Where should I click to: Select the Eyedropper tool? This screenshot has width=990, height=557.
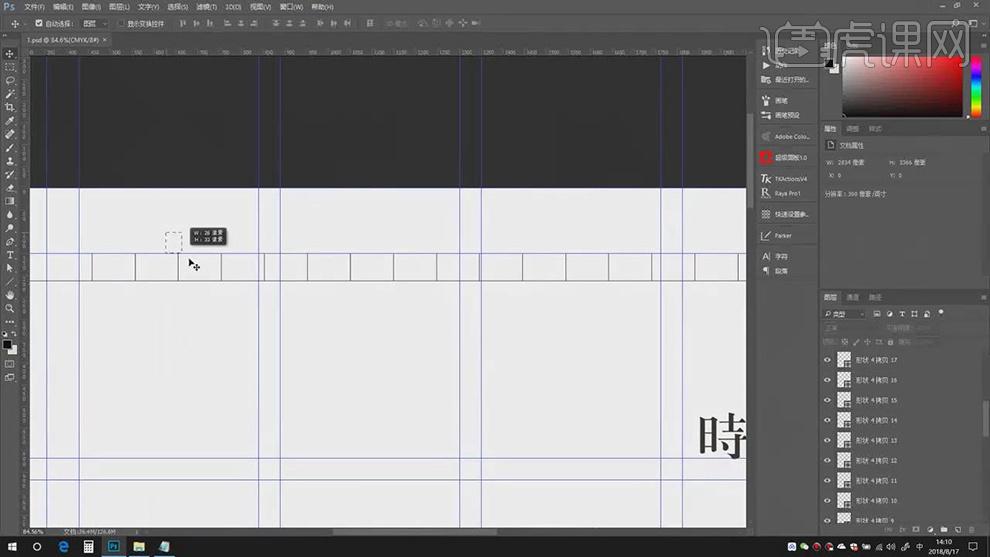click(9, 121)
